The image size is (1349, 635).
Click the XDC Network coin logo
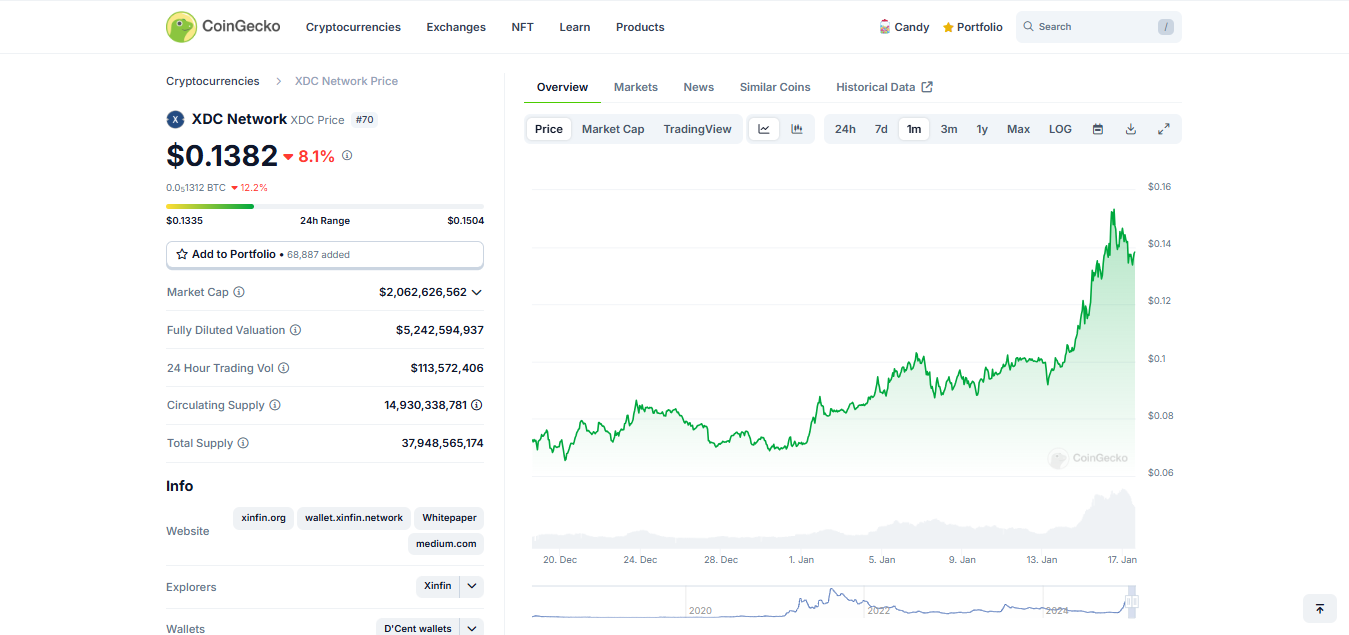[x=175, y=119]
